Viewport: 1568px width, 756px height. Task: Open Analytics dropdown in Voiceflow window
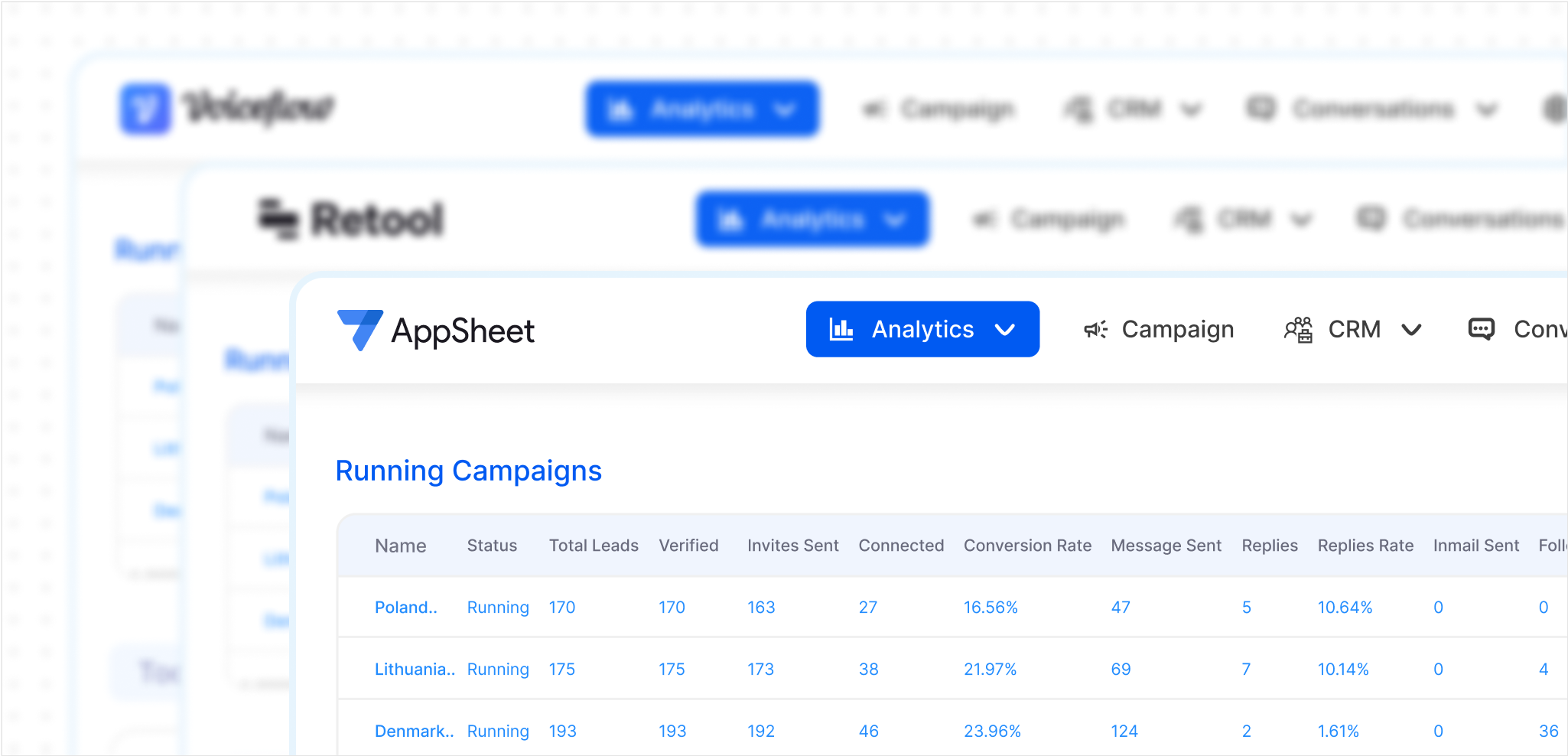(702, 109)
